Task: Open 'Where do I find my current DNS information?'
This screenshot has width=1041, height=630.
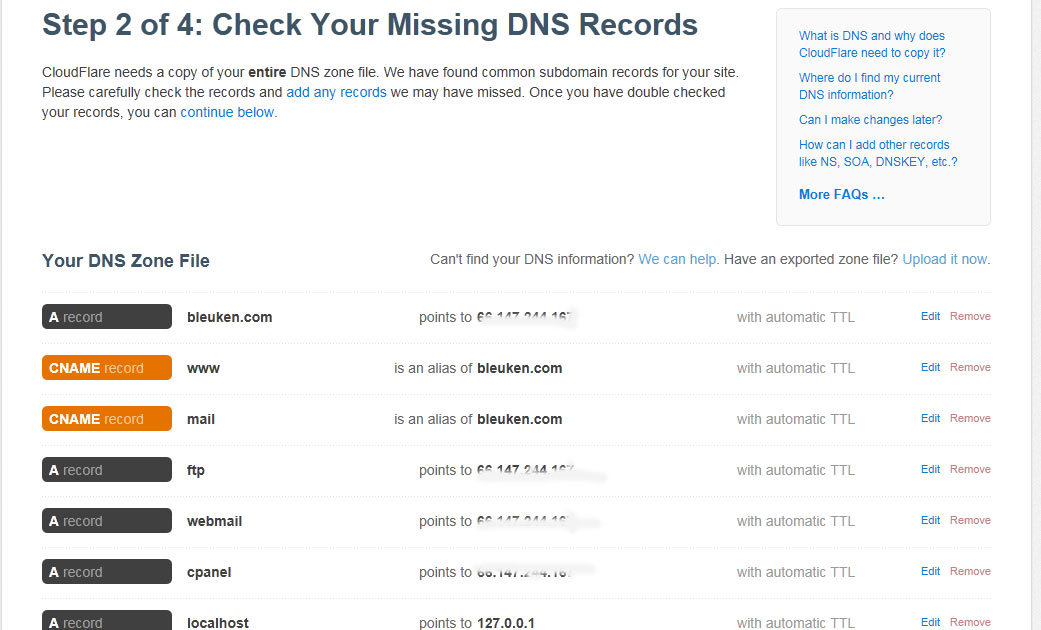Action: (869, 86)
